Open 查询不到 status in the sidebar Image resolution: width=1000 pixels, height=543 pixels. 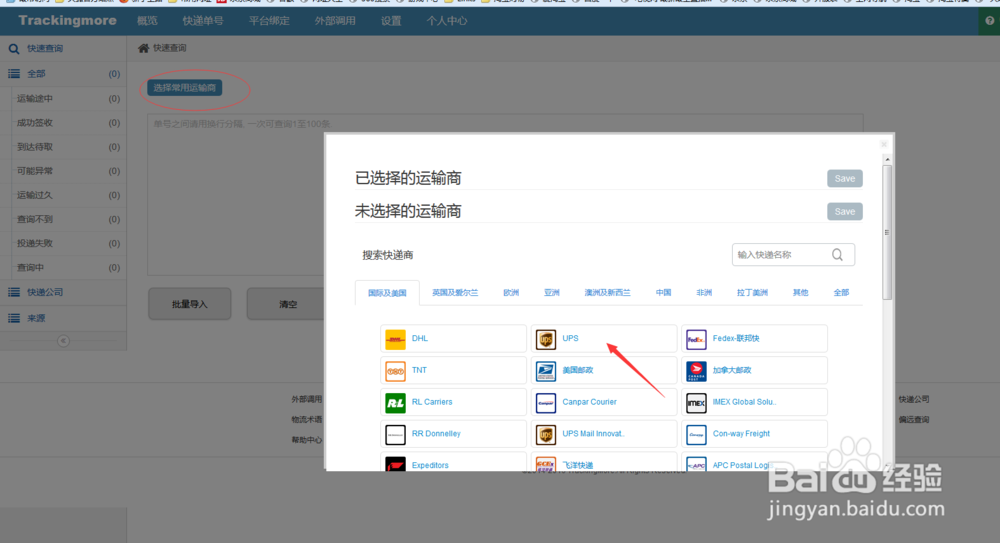[x=64, y=219]
